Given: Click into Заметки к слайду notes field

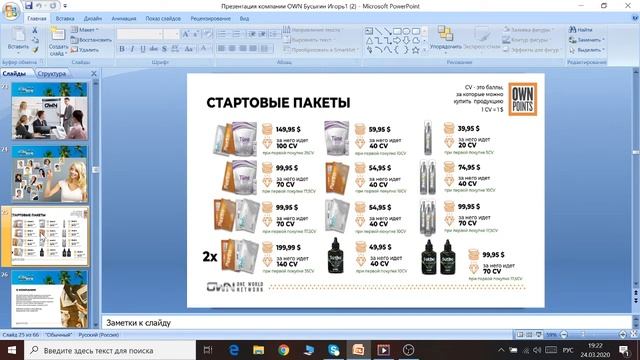Looking at the screenshot, I should tap(366, 322).
